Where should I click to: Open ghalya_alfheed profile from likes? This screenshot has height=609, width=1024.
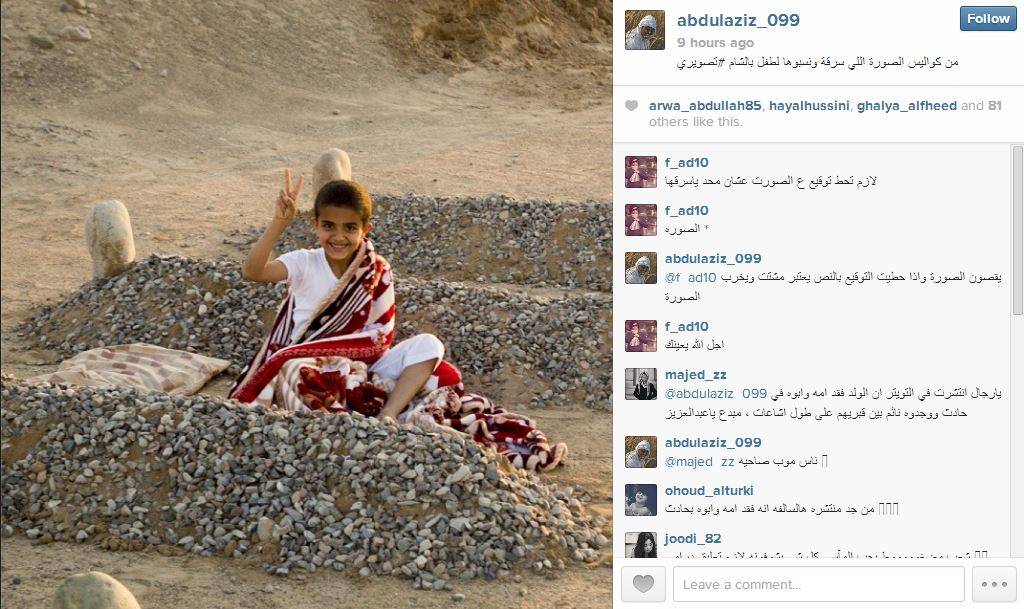[906, 106]
